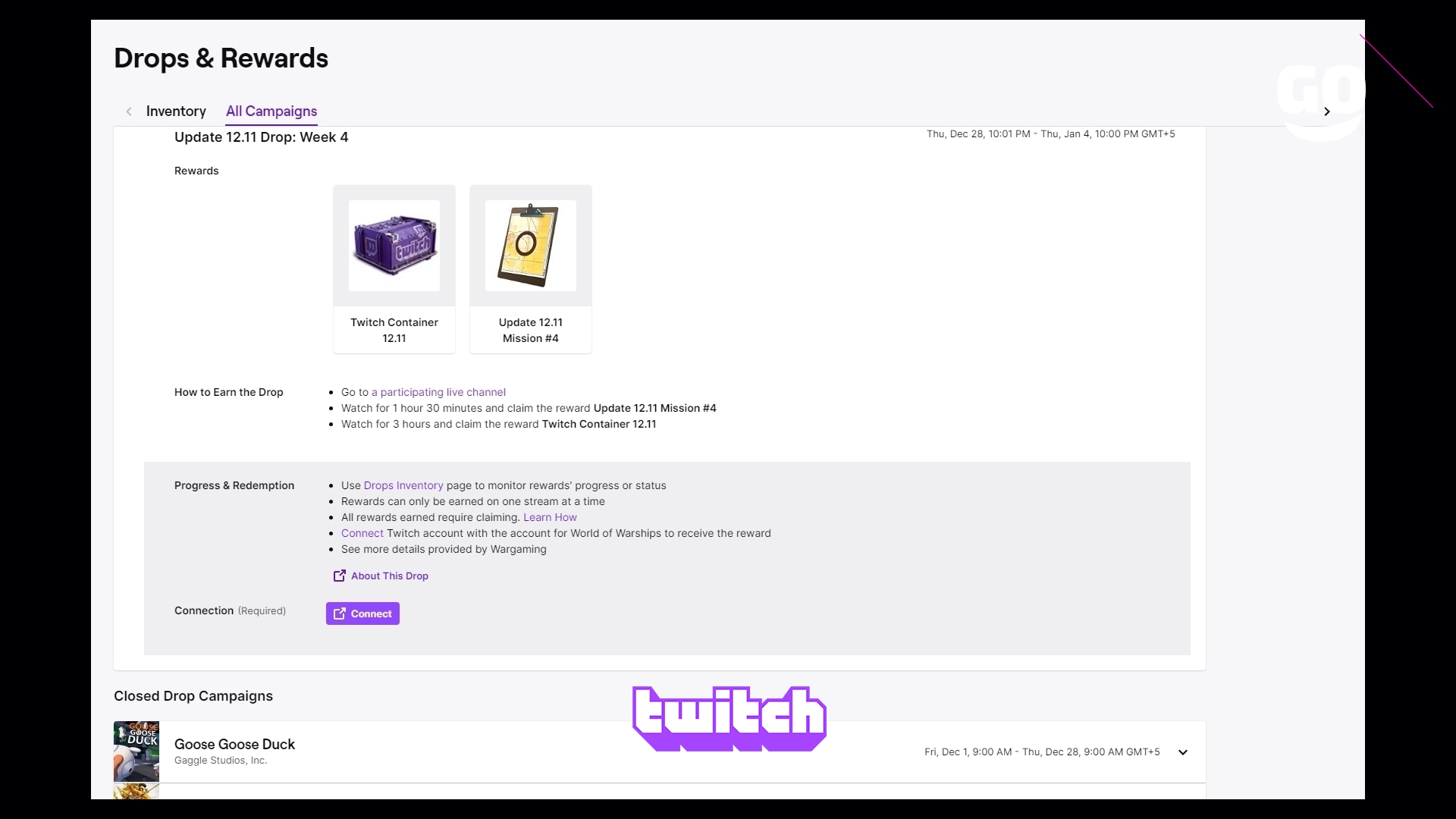Click the left navigation arrow
1456x819 pixels.
(128, 111)
